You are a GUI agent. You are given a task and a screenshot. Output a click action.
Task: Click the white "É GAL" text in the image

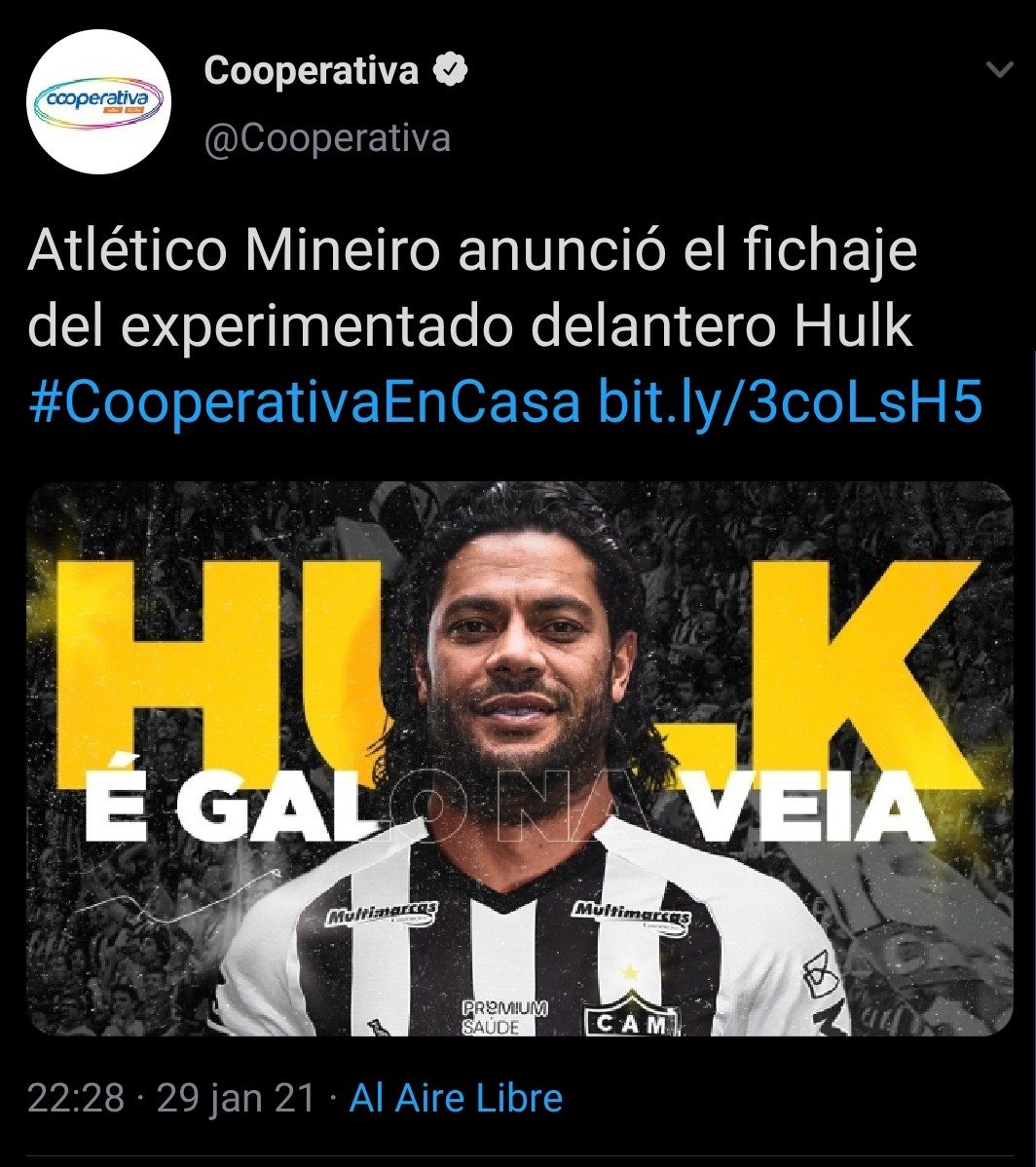[x=235, y=807]
